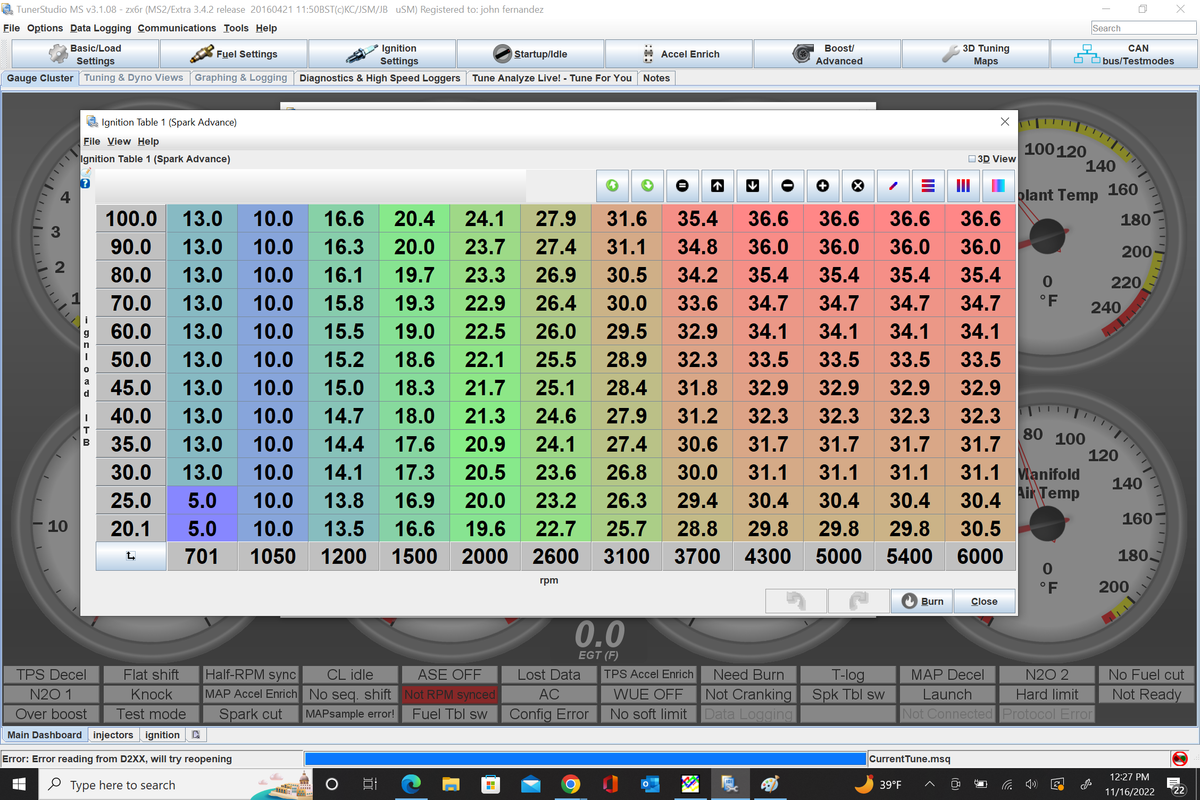
Task: Click the notes icon above help icon
Action: pyautogui.click(x=85, y=172)
